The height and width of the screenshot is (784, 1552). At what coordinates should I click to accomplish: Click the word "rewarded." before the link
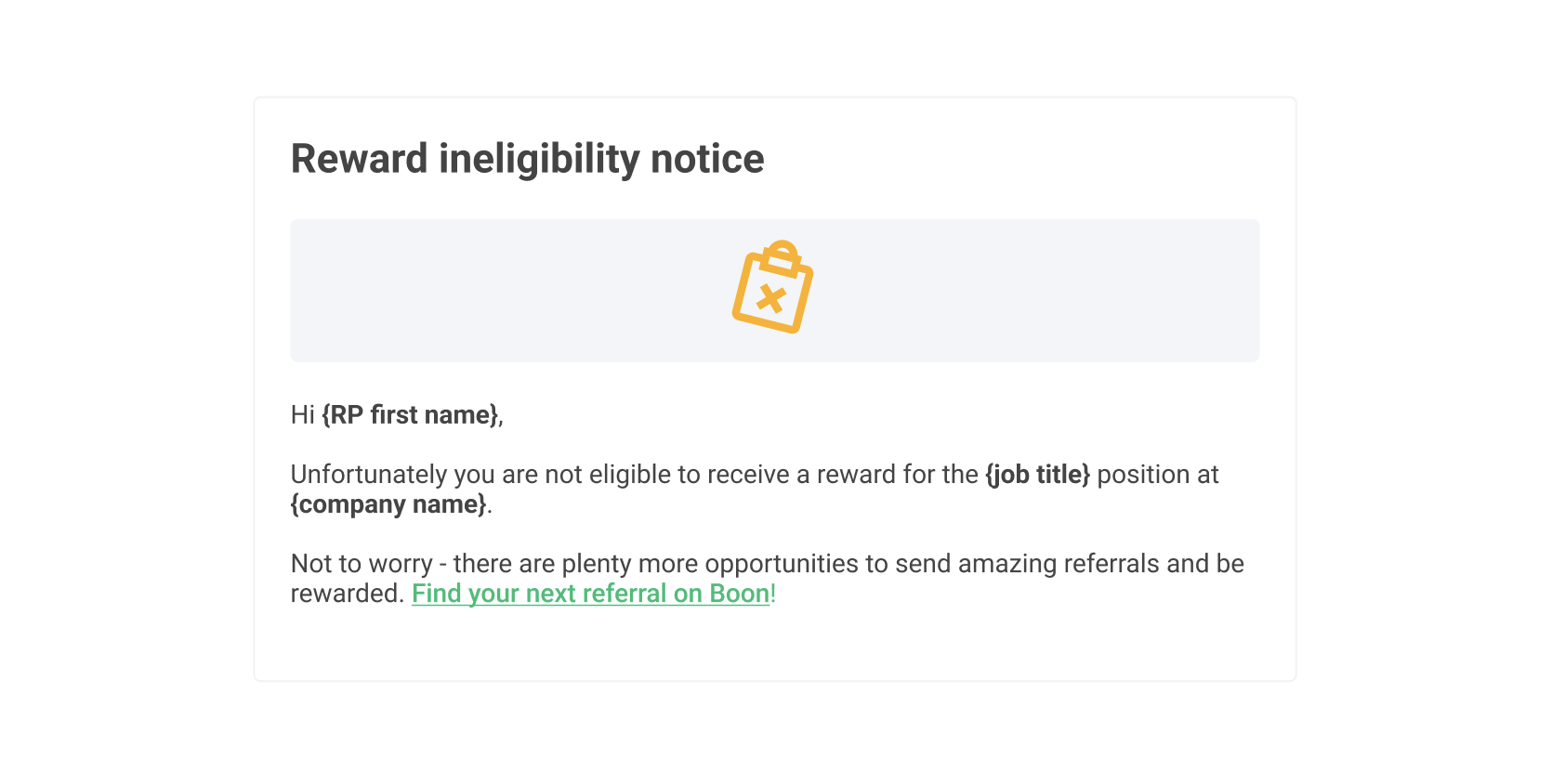point(348,594)
